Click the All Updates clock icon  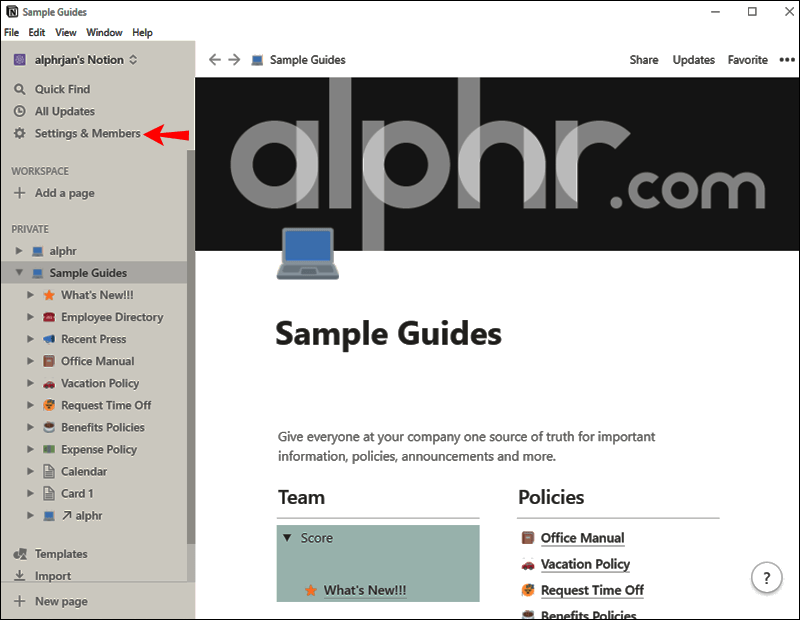click(x=19, y=111)
